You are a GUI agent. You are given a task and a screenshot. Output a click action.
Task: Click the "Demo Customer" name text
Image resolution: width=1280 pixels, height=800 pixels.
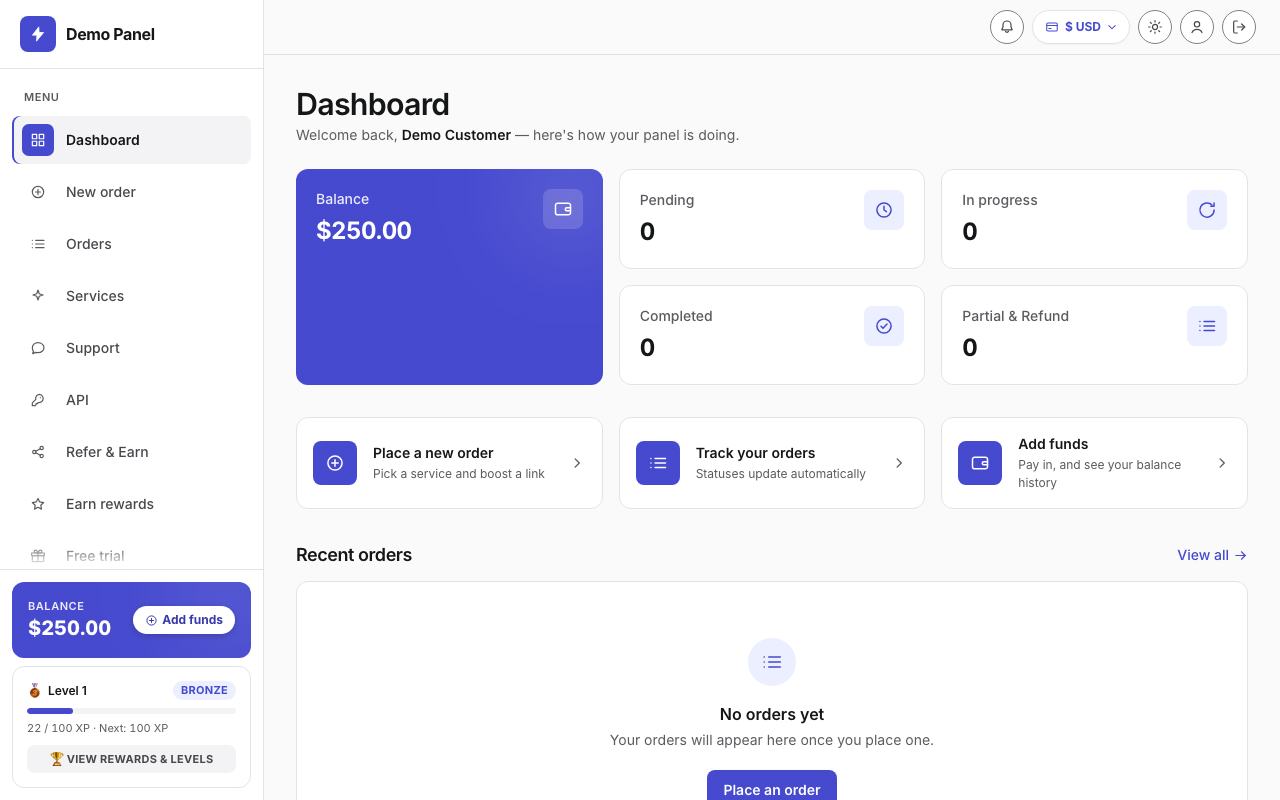coord(456,135)
